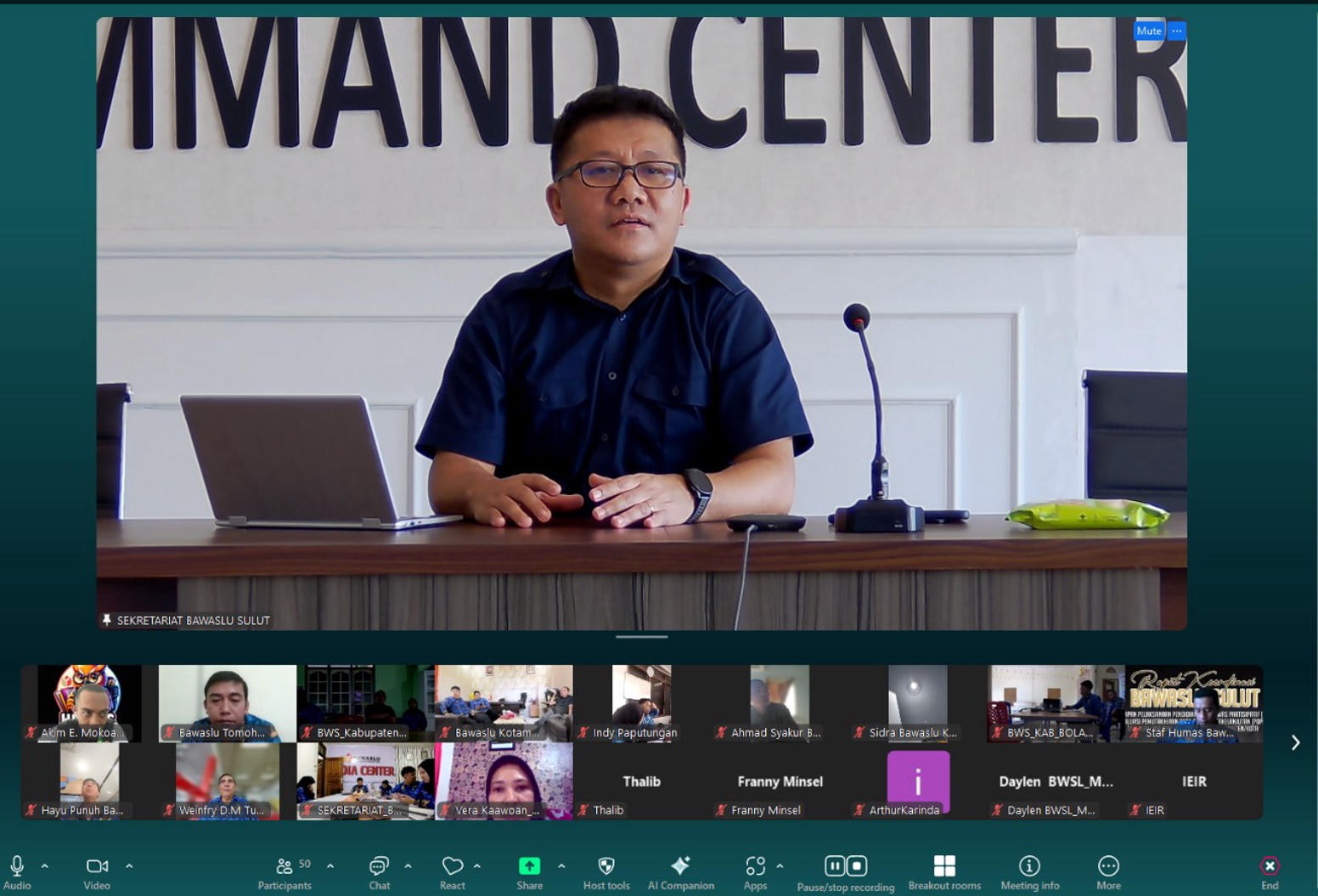Stop the meeting recording
Image resolution: width=1318 pixels, height=896 pixels.
[857, 865]
